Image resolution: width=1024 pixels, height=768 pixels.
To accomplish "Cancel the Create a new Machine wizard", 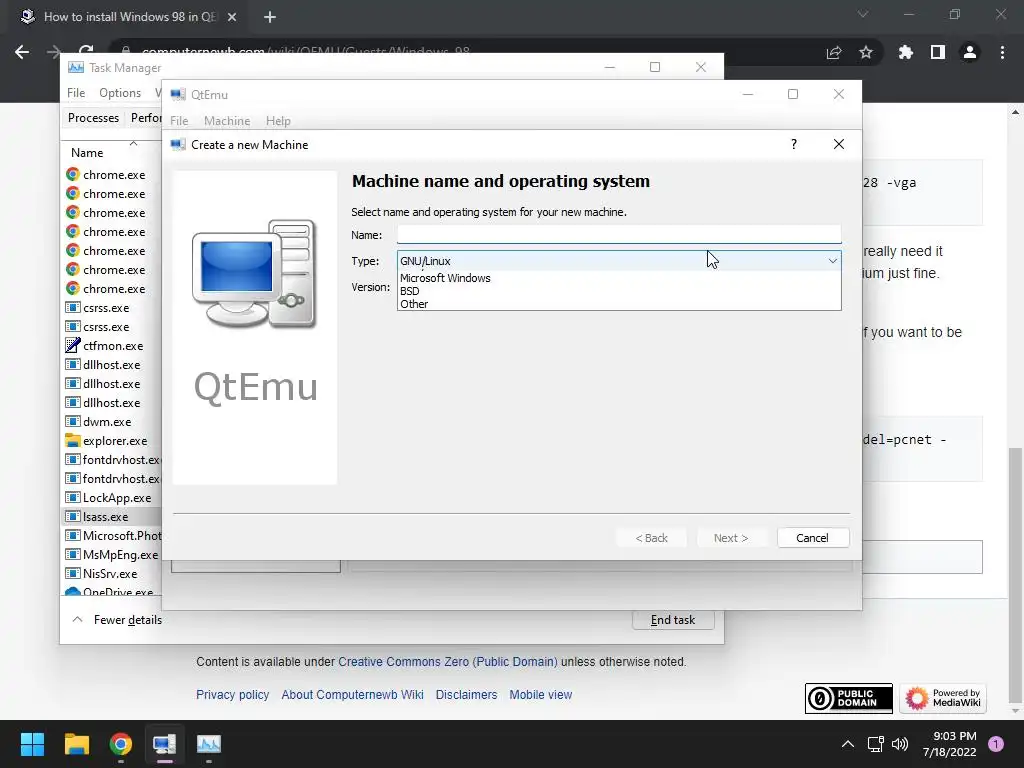I will click(x=812, y=538).
